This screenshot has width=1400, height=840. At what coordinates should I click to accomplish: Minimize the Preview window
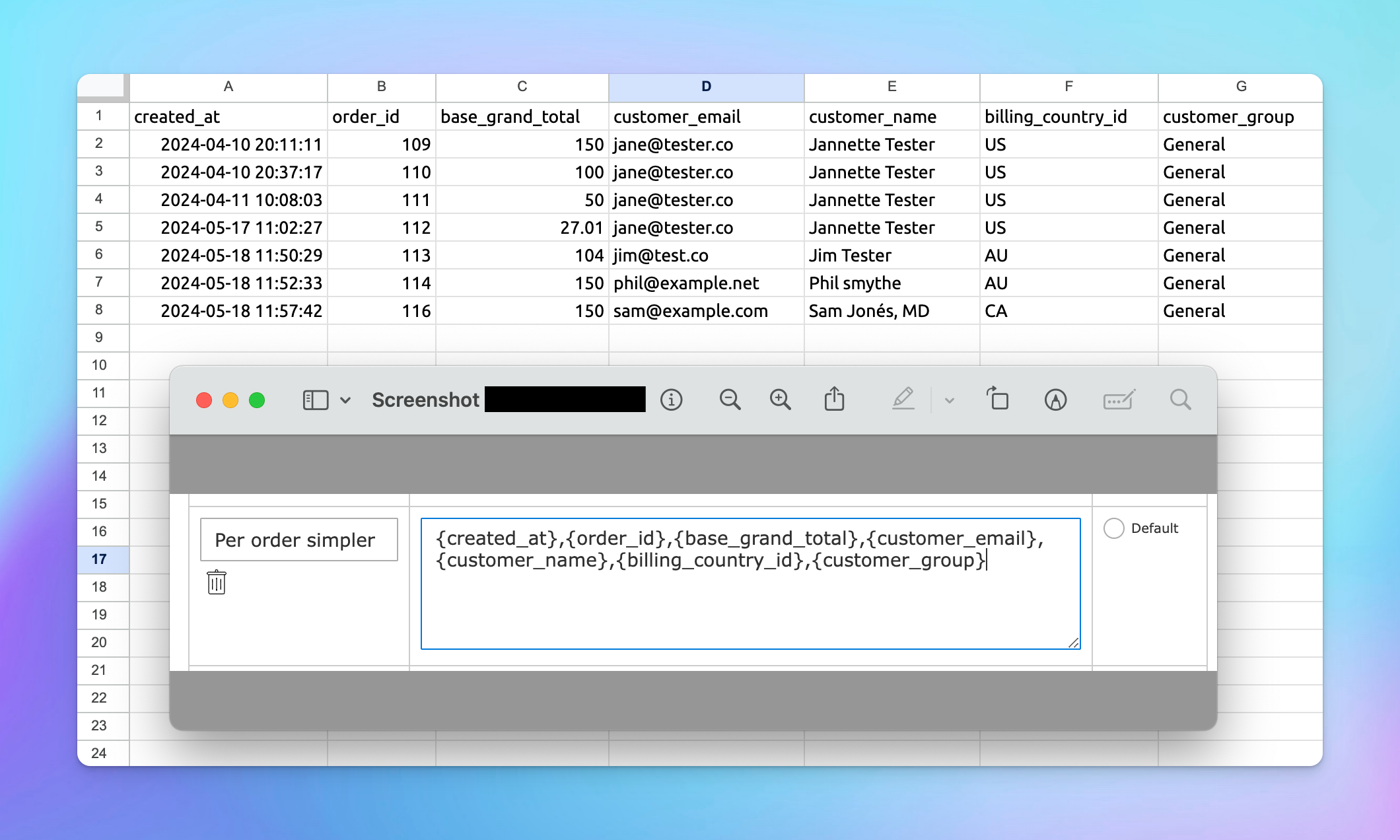230,400
